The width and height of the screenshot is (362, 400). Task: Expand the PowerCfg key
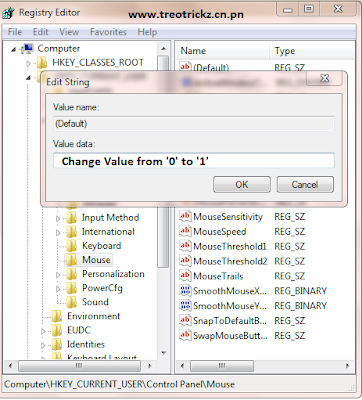tap(58, 289)
